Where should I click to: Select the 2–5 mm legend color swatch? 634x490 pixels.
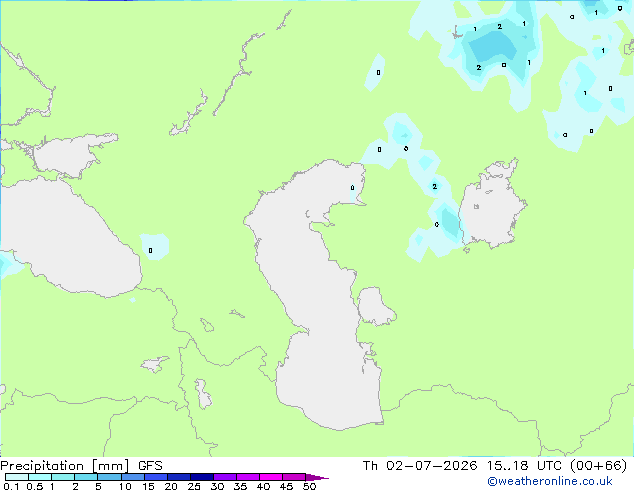coord(86,477)
